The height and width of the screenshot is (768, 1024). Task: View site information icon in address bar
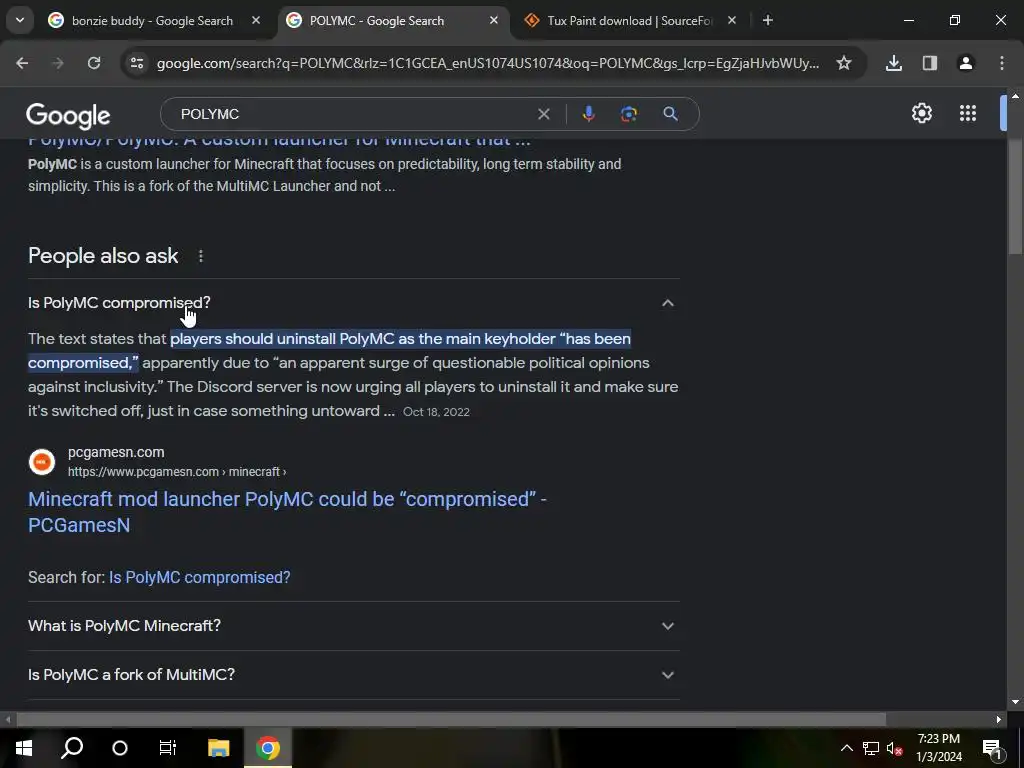136,63
